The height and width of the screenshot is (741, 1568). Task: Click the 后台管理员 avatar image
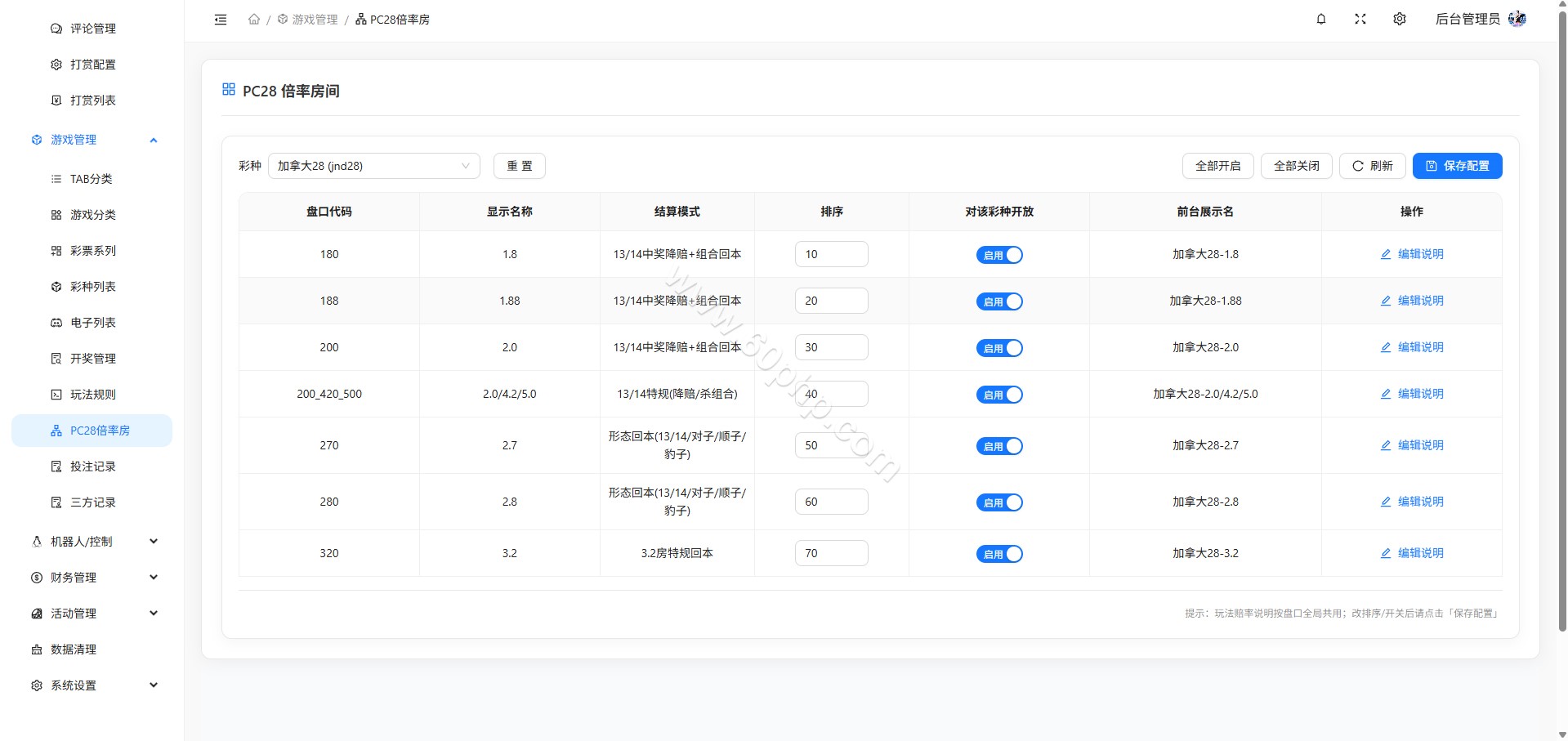click(x=1517, y=19)
